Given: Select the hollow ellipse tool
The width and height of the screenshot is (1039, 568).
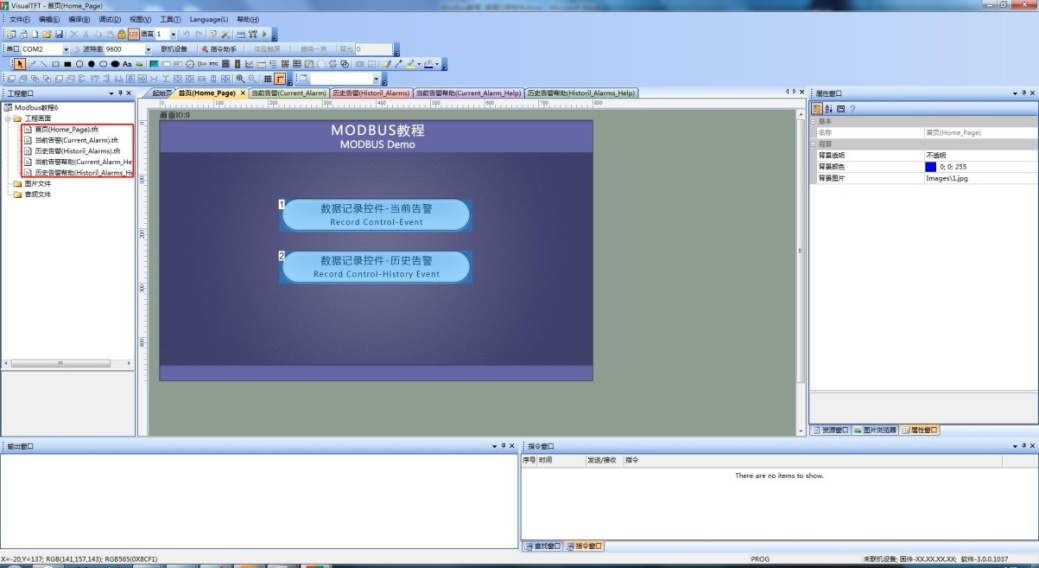Looking at the screenshot, I should point(103,64).
